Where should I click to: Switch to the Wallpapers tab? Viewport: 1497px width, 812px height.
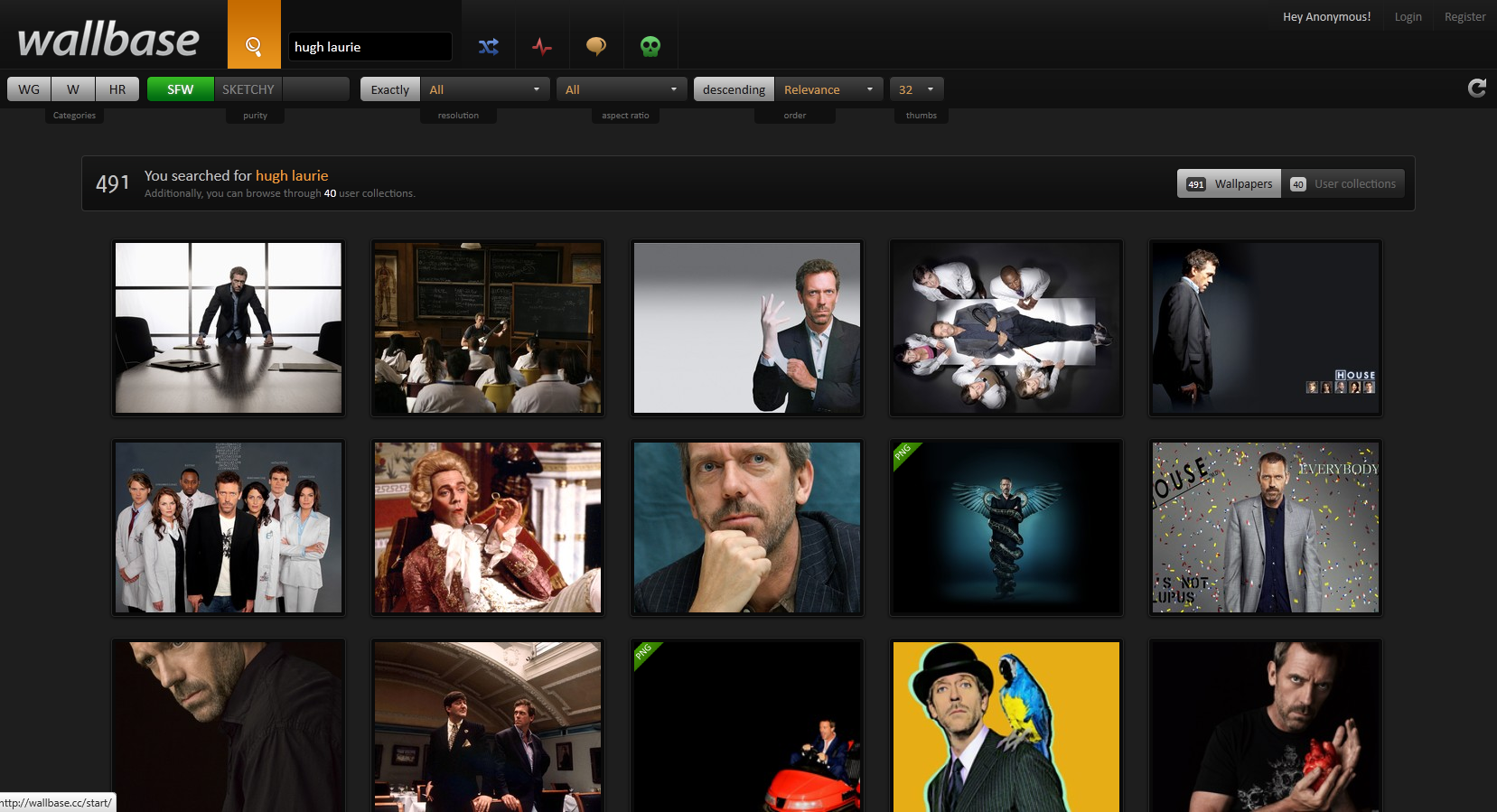[1229, 183]
